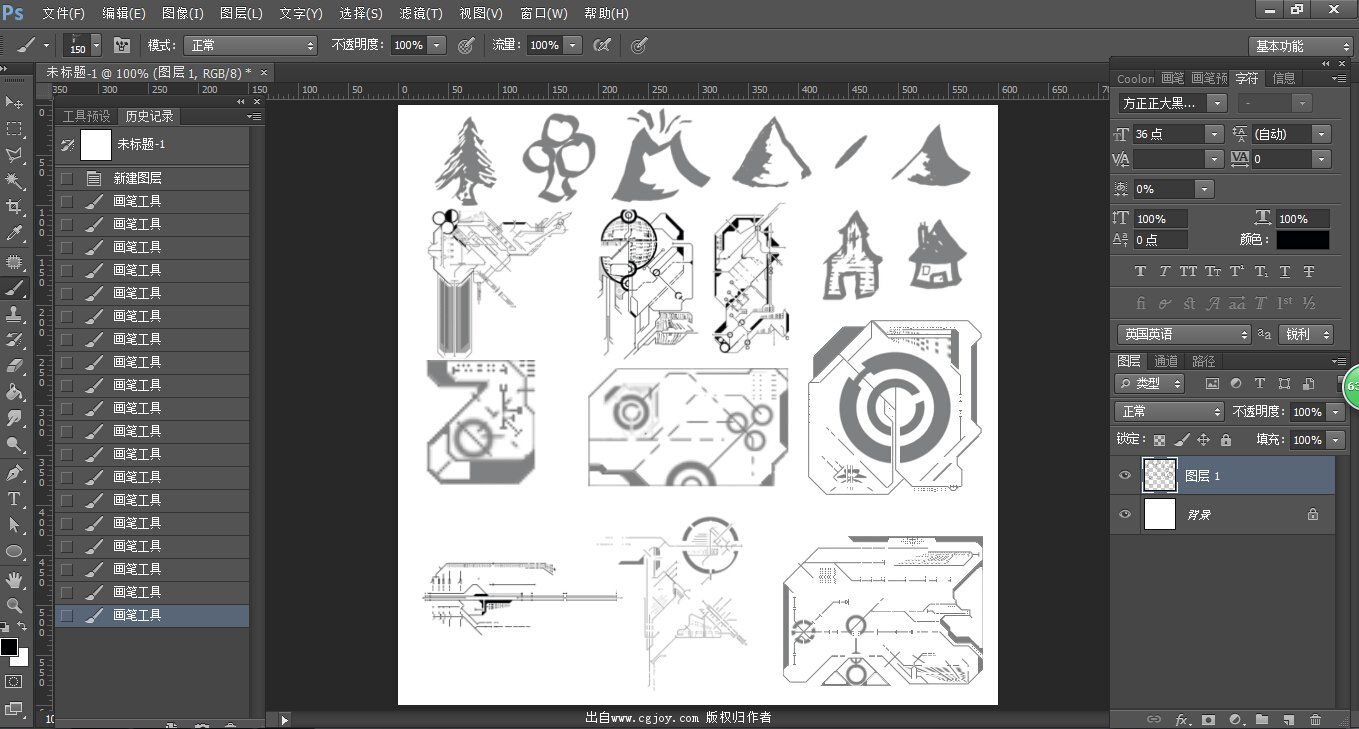
Task: Delete layer with the trash icon
Action: [1315, 719]
